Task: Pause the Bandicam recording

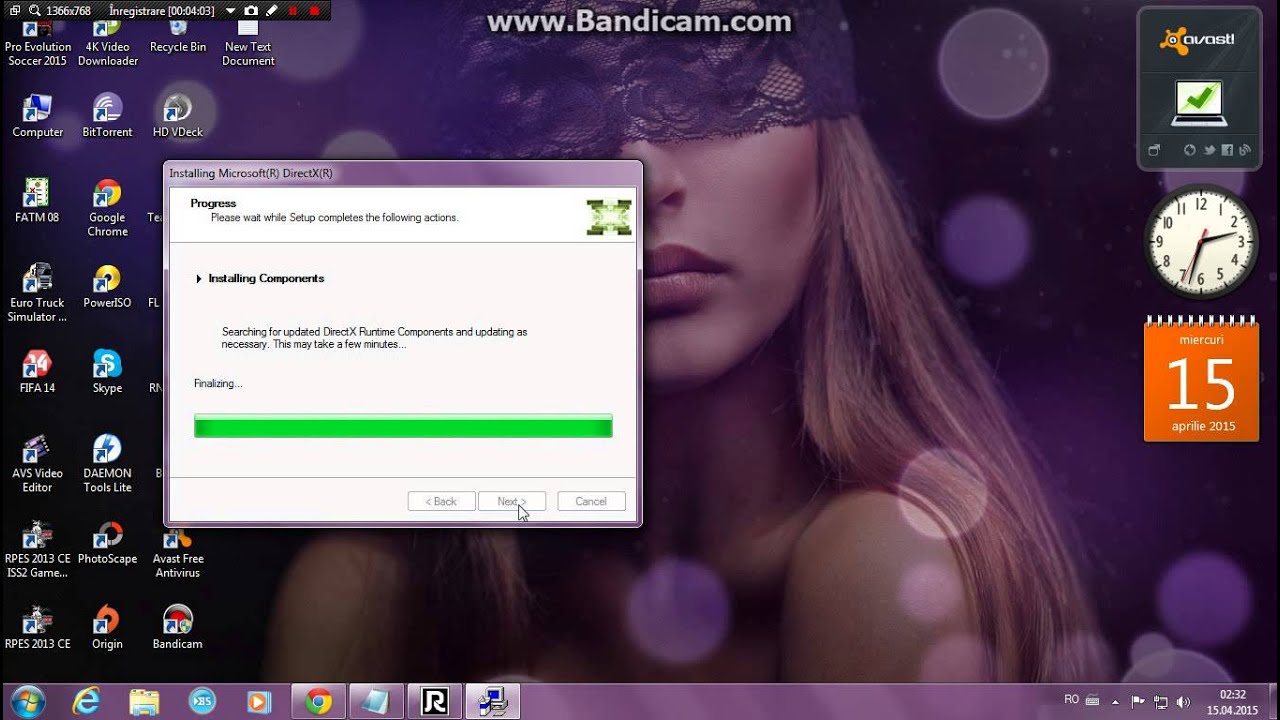Action: [293, 11]
